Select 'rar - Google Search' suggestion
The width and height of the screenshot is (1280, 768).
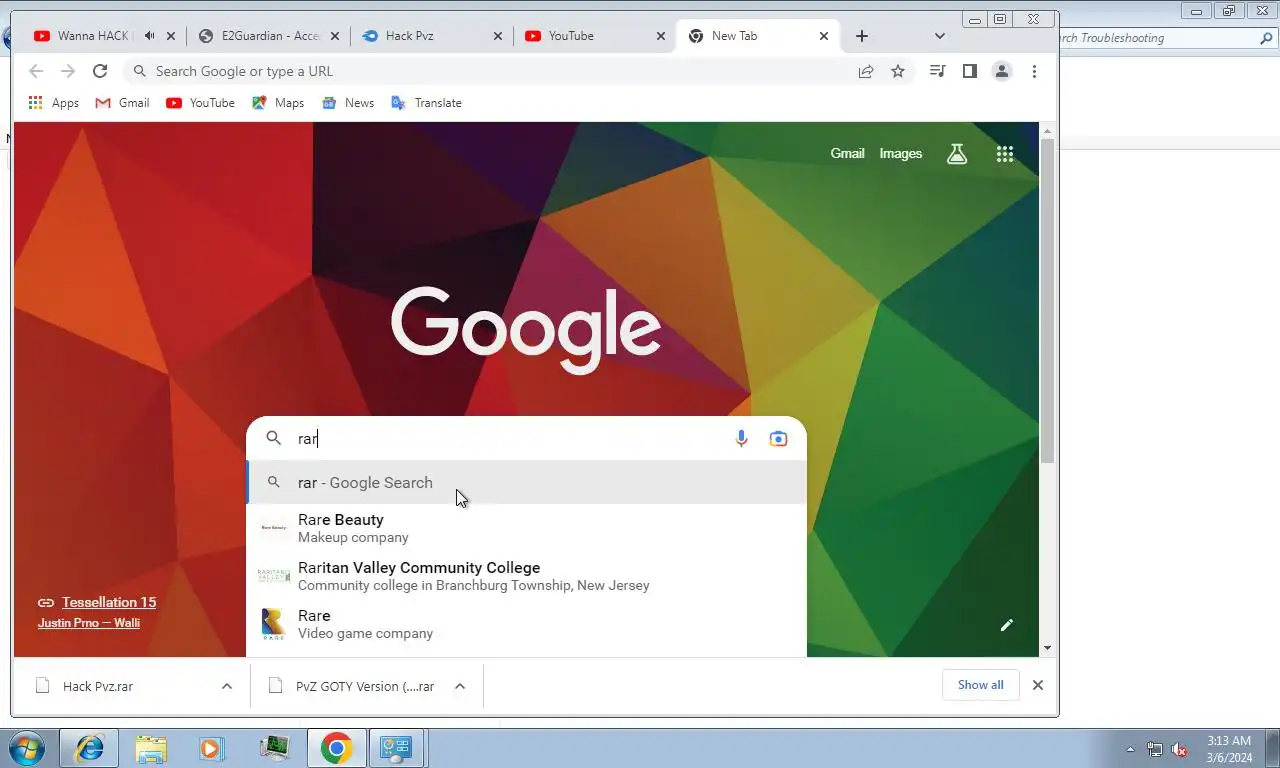click(x=526, y=482)
